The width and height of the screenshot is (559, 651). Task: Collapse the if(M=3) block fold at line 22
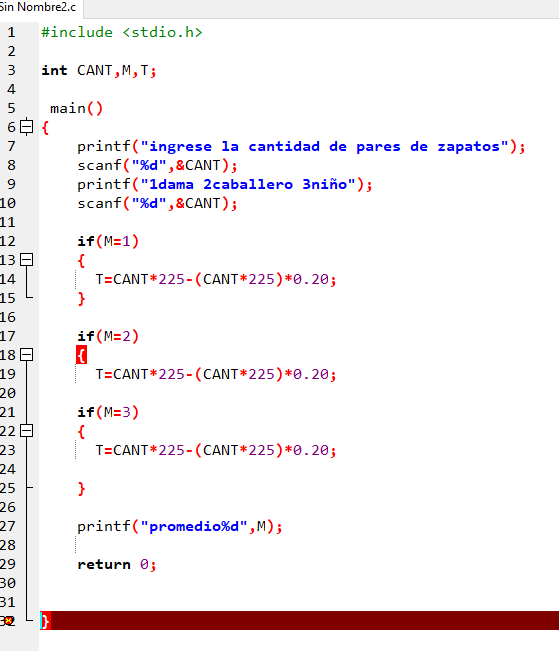tap(27, 431)
